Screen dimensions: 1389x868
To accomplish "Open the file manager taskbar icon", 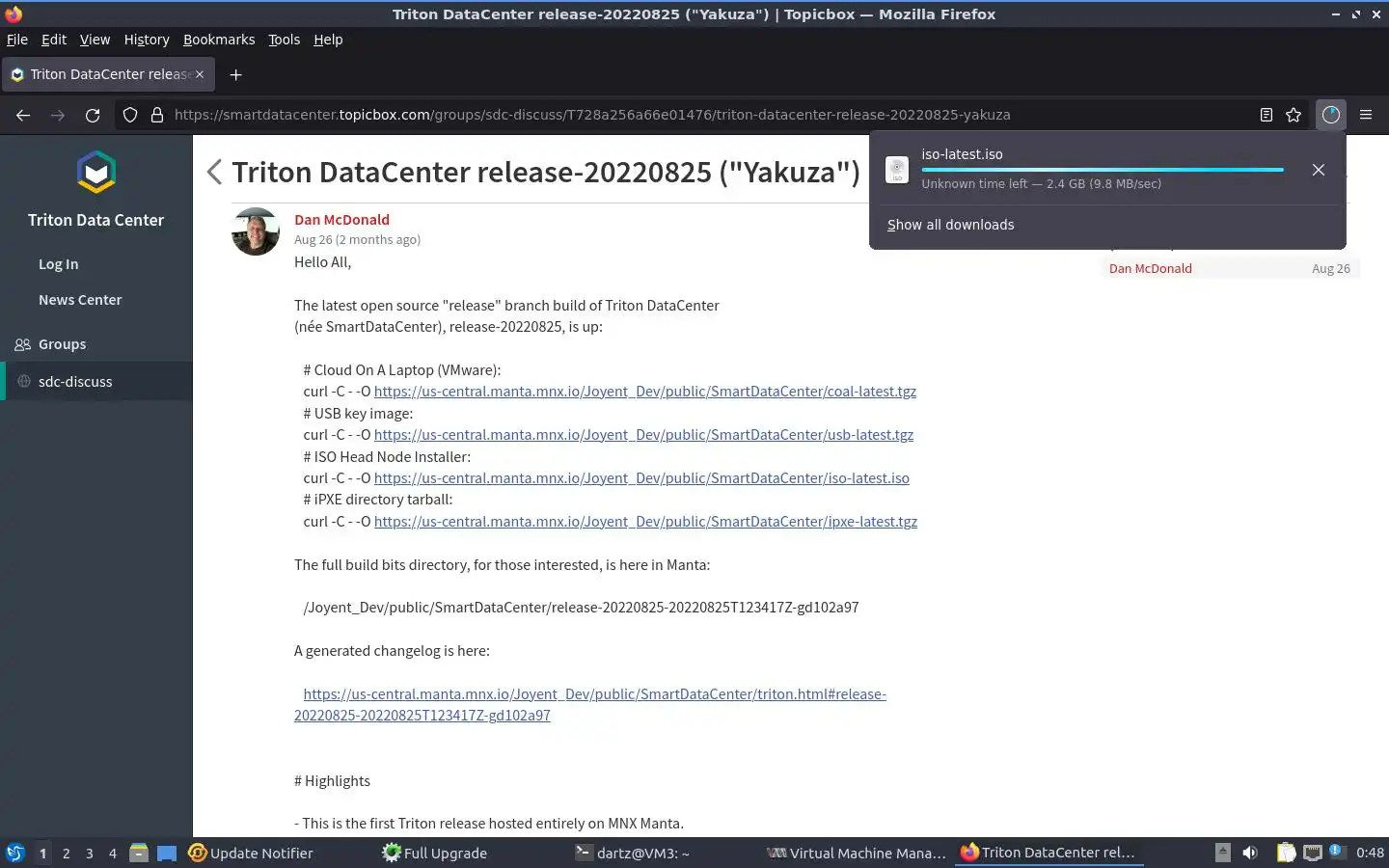I will 139,853.
